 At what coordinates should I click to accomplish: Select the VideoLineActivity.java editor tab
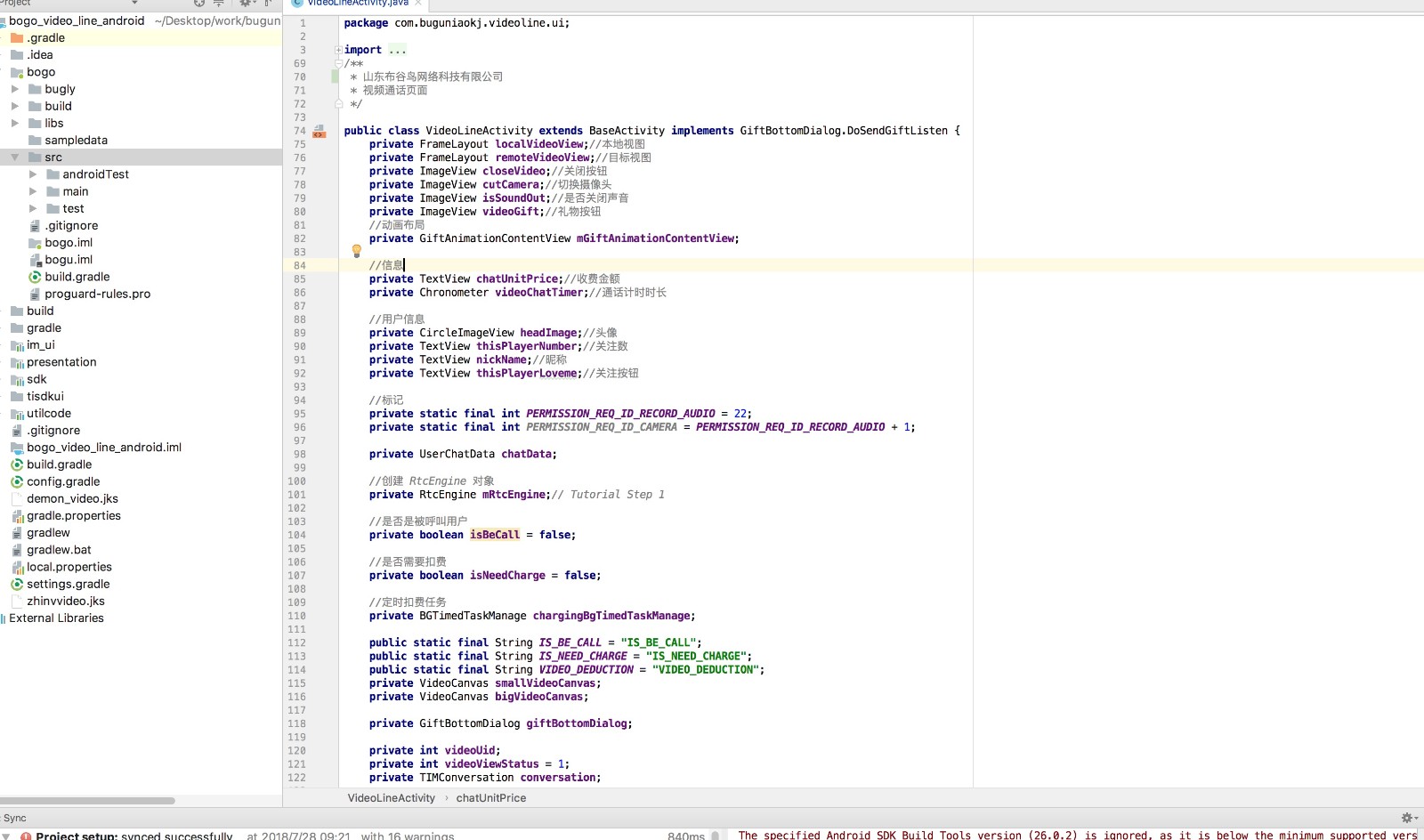point(357,4)
